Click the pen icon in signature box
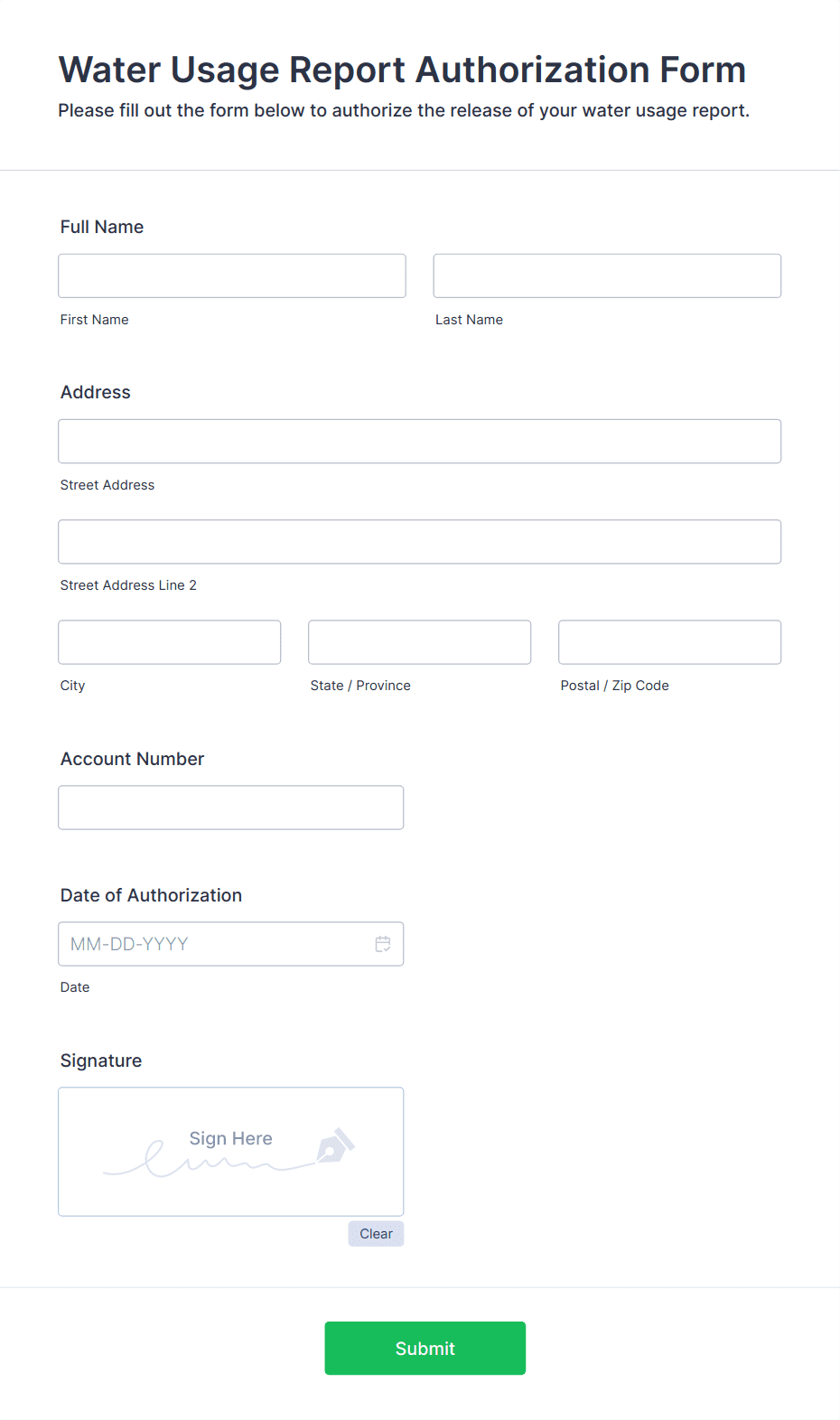Screen dimensions: 840x1420 (x=335, y=1145)
